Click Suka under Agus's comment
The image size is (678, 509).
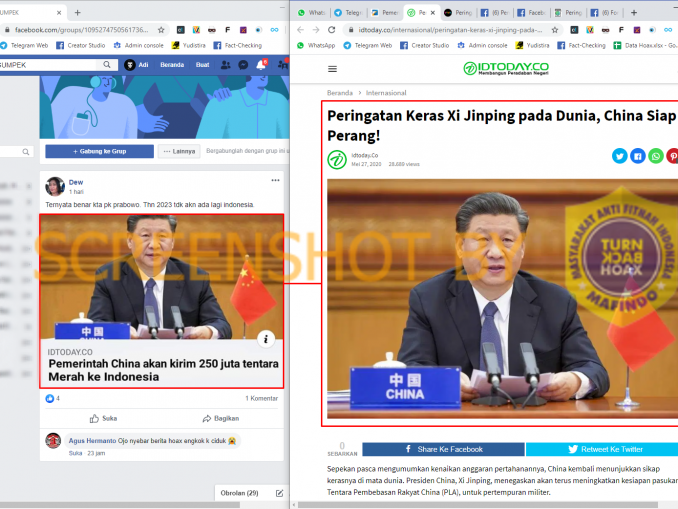[x=75, y=453]
